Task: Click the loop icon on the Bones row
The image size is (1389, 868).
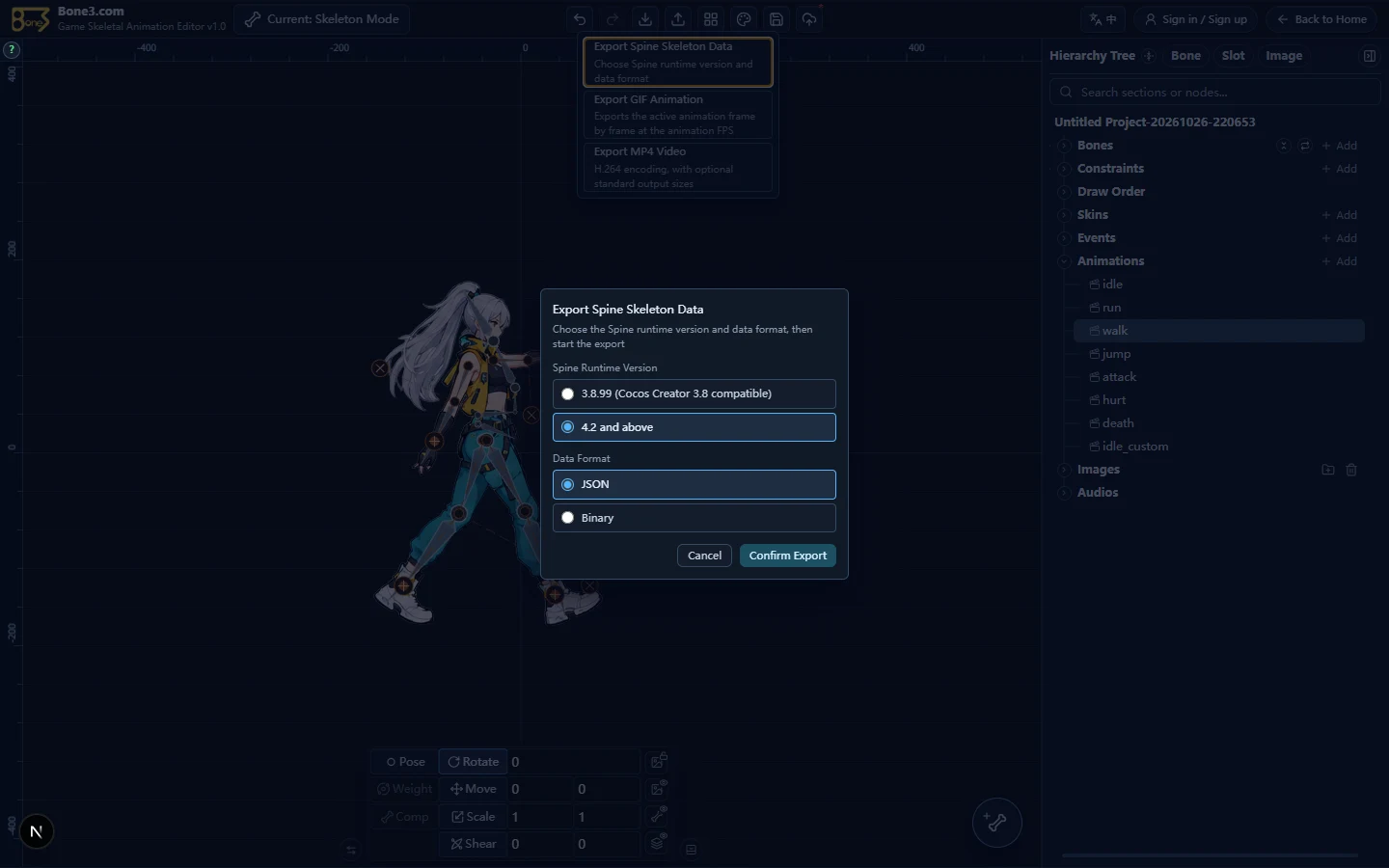Action: [1304, 146]
